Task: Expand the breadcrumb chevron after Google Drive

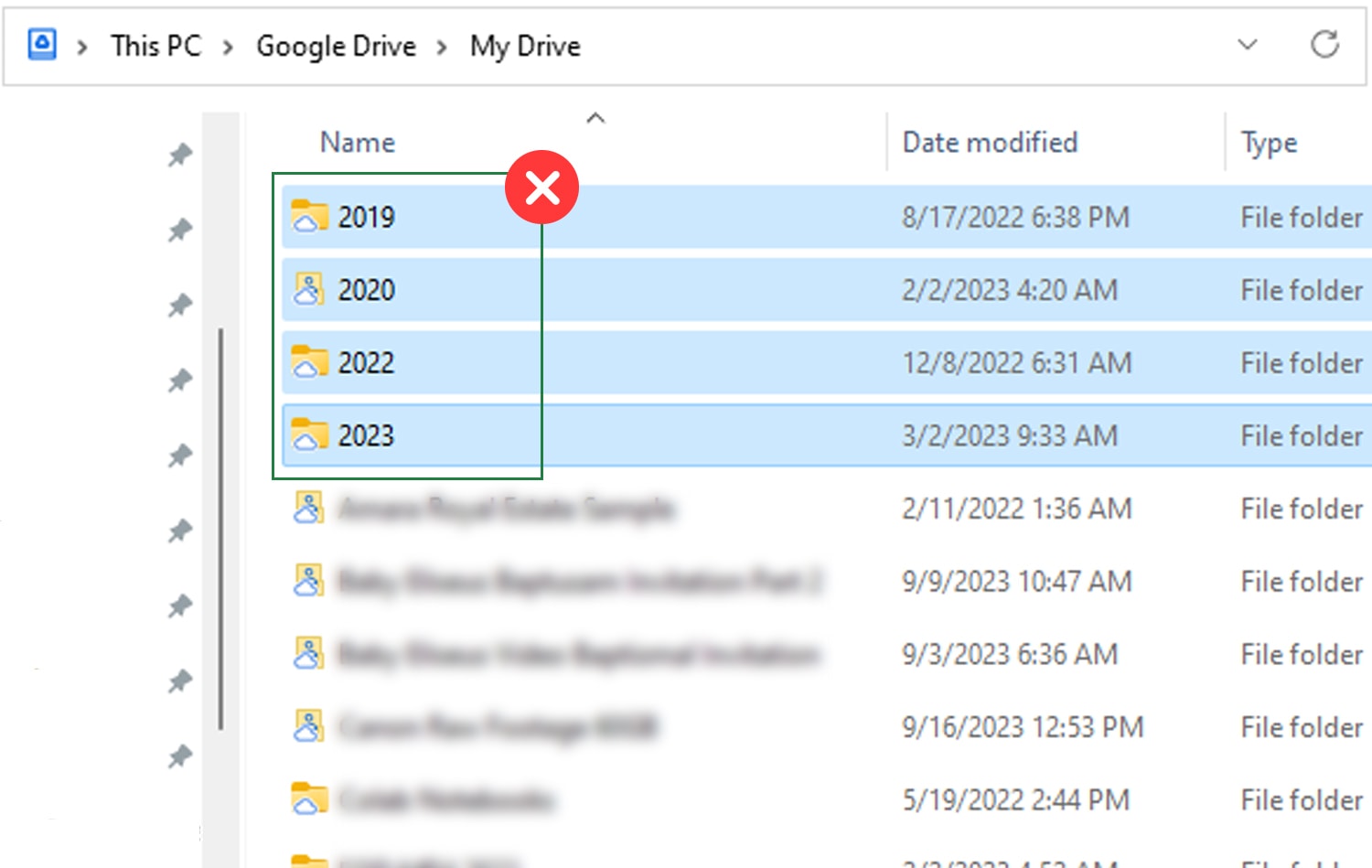Action: point(442,46)
